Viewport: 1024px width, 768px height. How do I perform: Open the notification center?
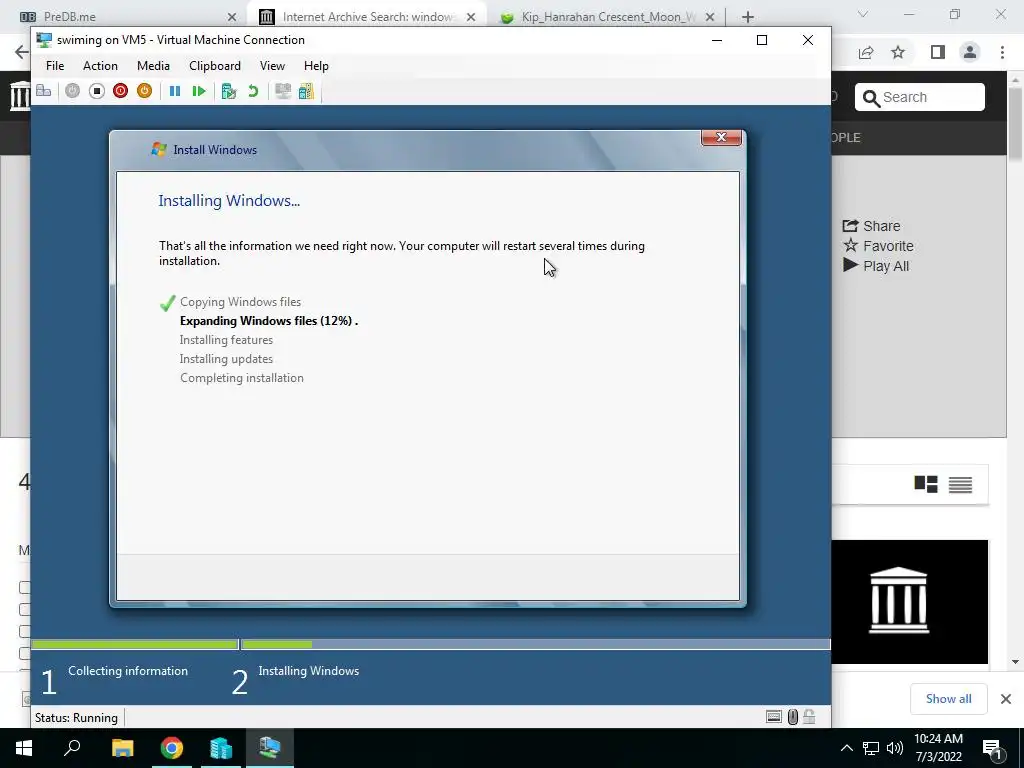point(993,749)
